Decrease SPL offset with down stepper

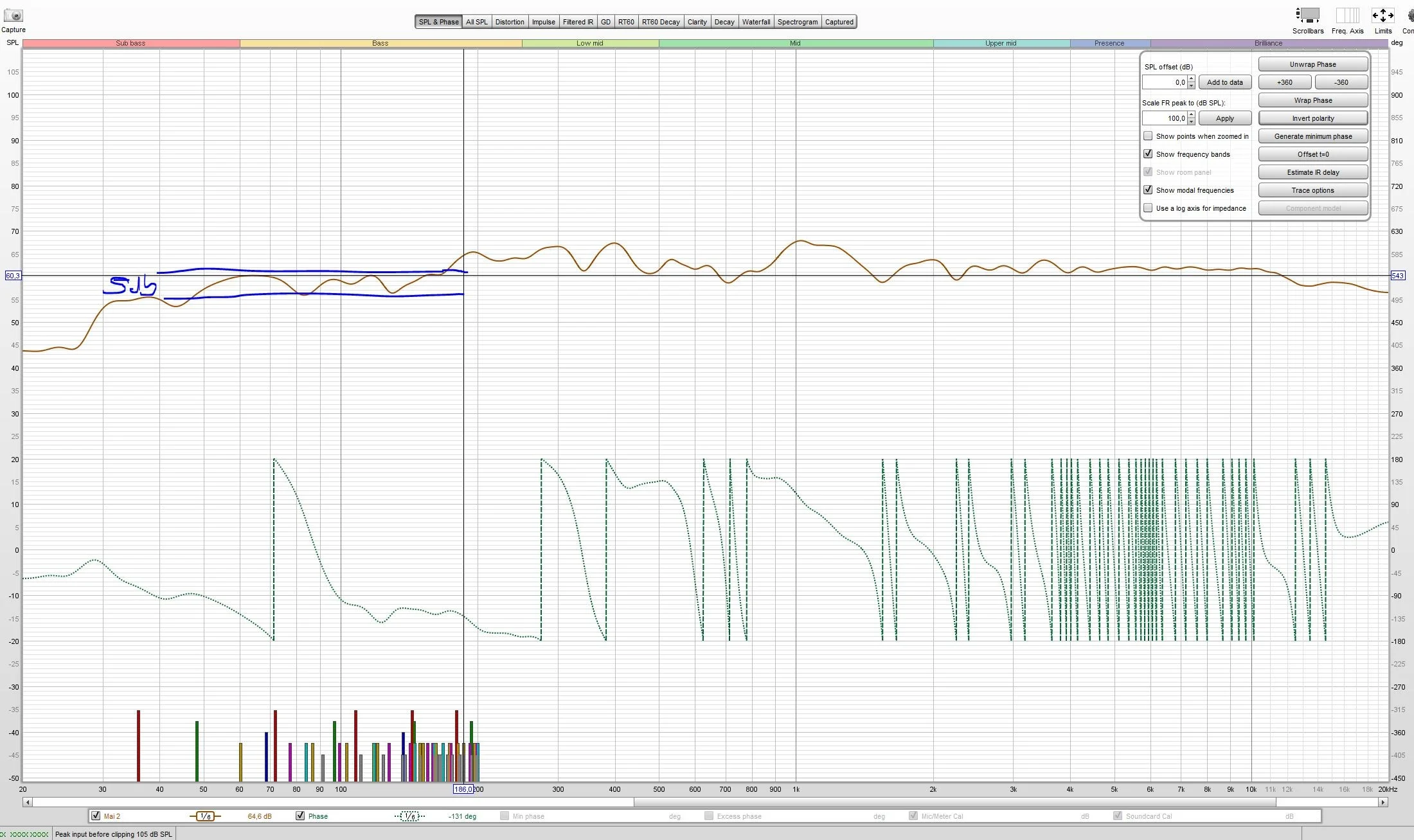pyautogui.click(x=1191, y=85)
